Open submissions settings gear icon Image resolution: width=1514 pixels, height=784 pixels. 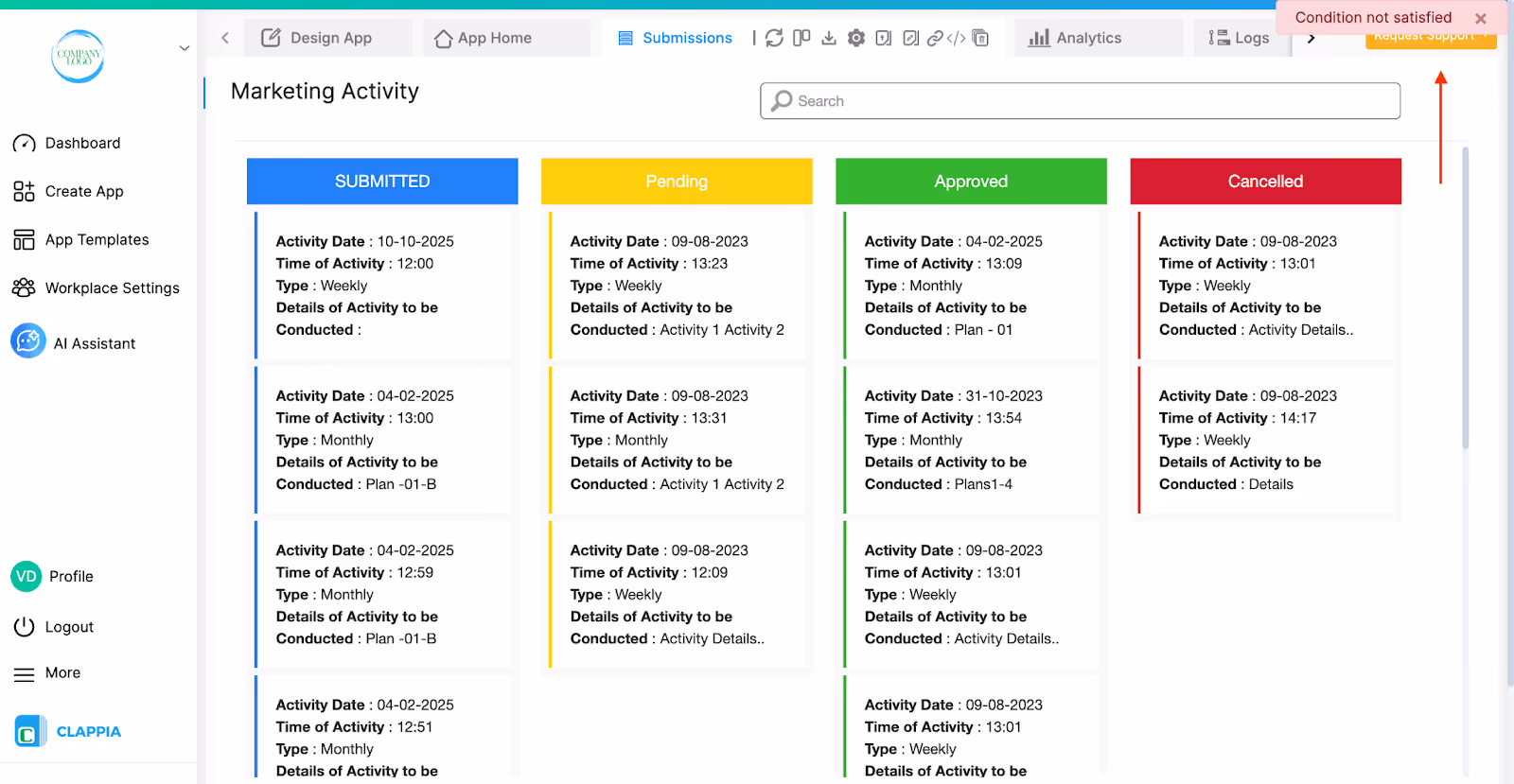(x=856, y=38)
